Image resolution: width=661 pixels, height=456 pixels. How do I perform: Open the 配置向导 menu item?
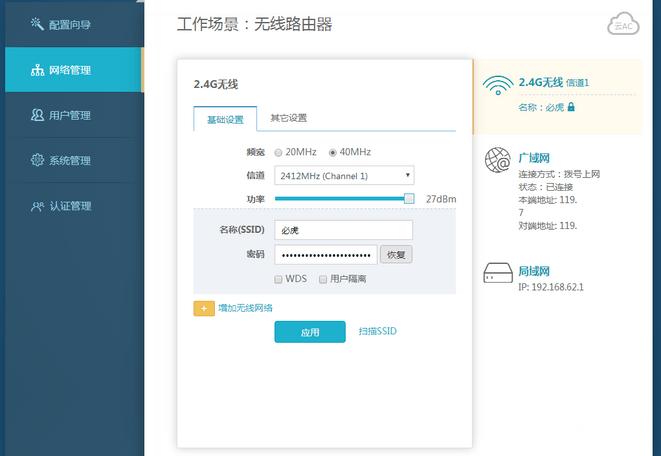[x=74, y=24]
